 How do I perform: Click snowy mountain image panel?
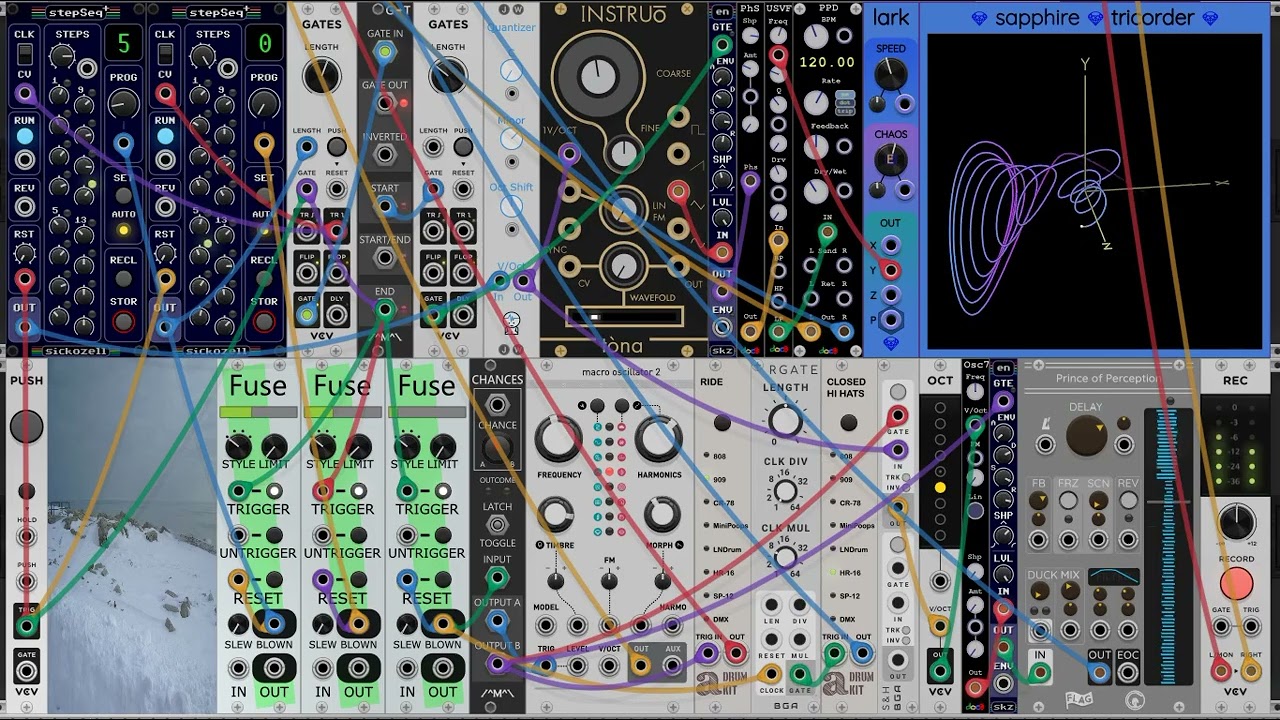pyautogui.click(x=132, y=536)
